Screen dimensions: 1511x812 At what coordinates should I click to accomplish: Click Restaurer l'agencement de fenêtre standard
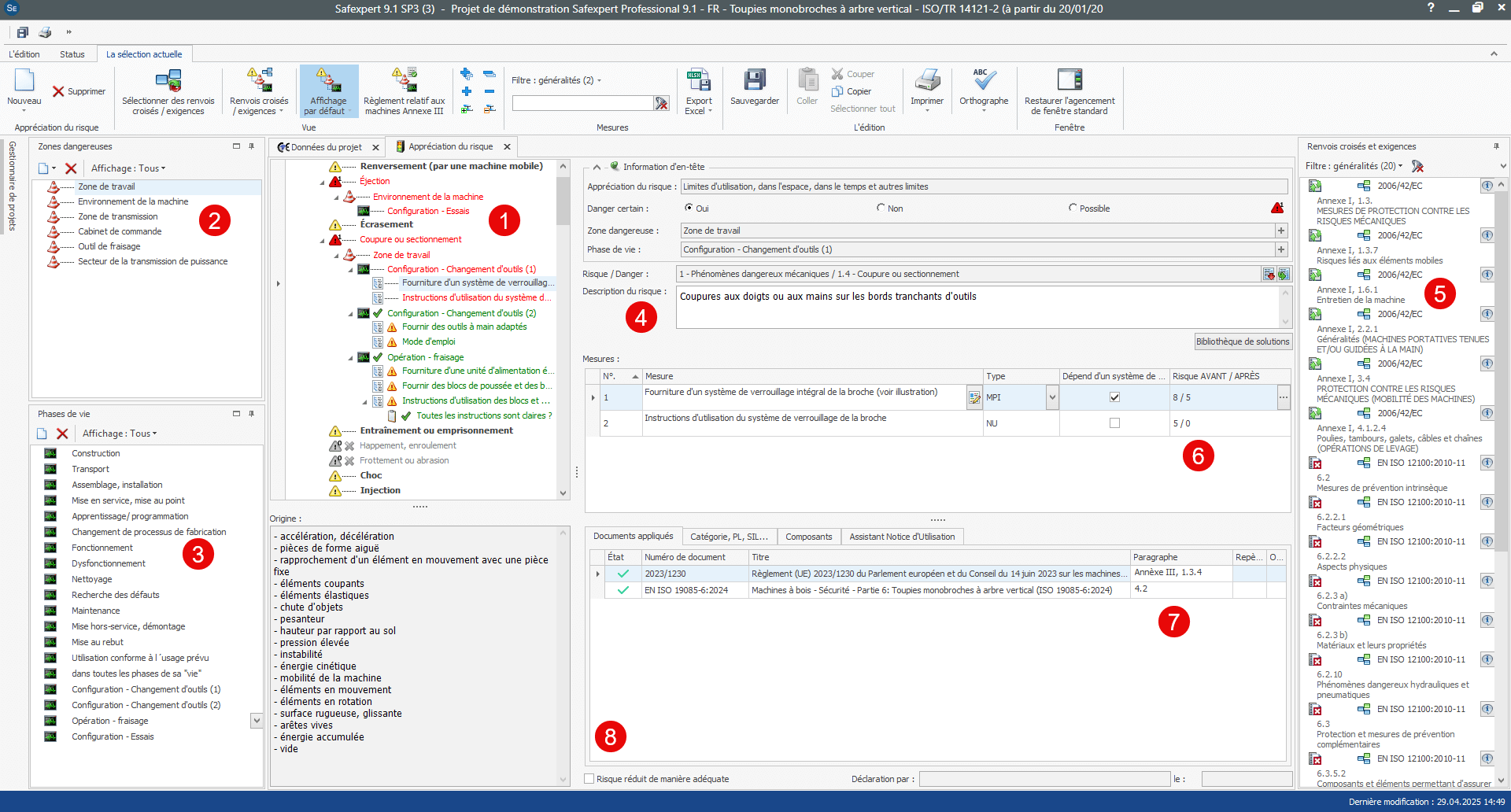(1069, 81)
